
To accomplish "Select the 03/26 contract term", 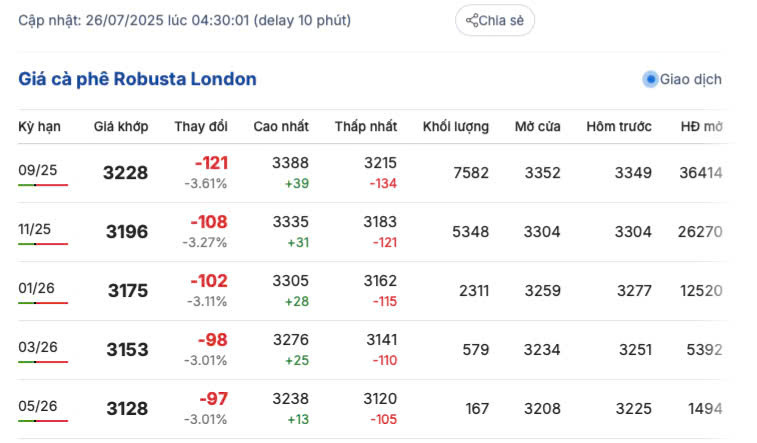I will (x=38, y=347).
